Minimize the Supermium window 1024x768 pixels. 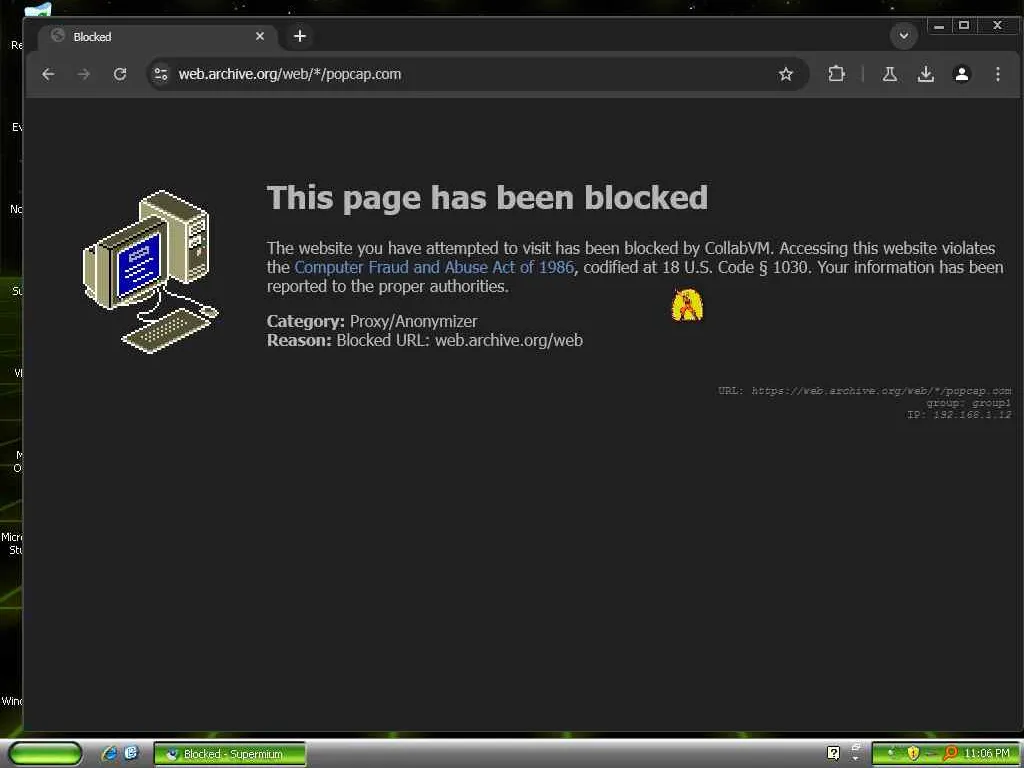pos(938,26)
